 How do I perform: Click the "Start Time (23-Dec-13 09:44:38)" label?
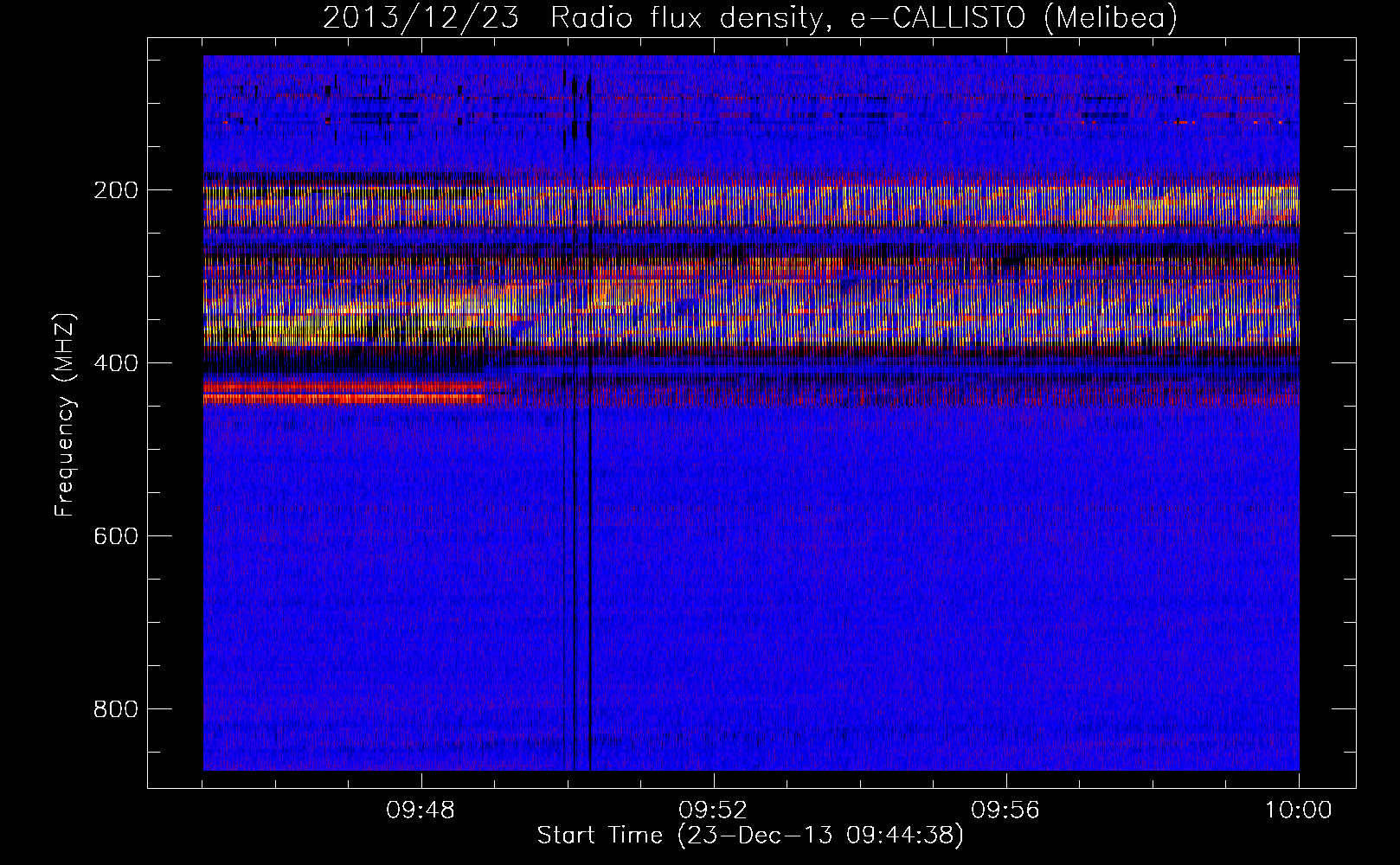(x=750, y=836)
